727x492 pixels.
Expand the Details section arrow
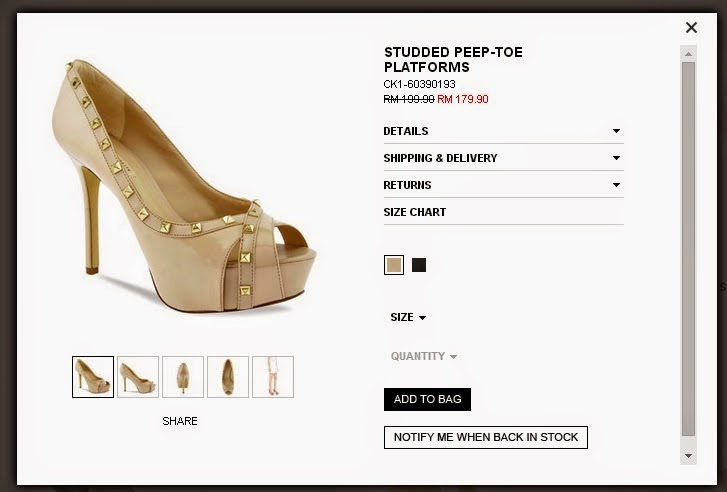coord(616,131)
